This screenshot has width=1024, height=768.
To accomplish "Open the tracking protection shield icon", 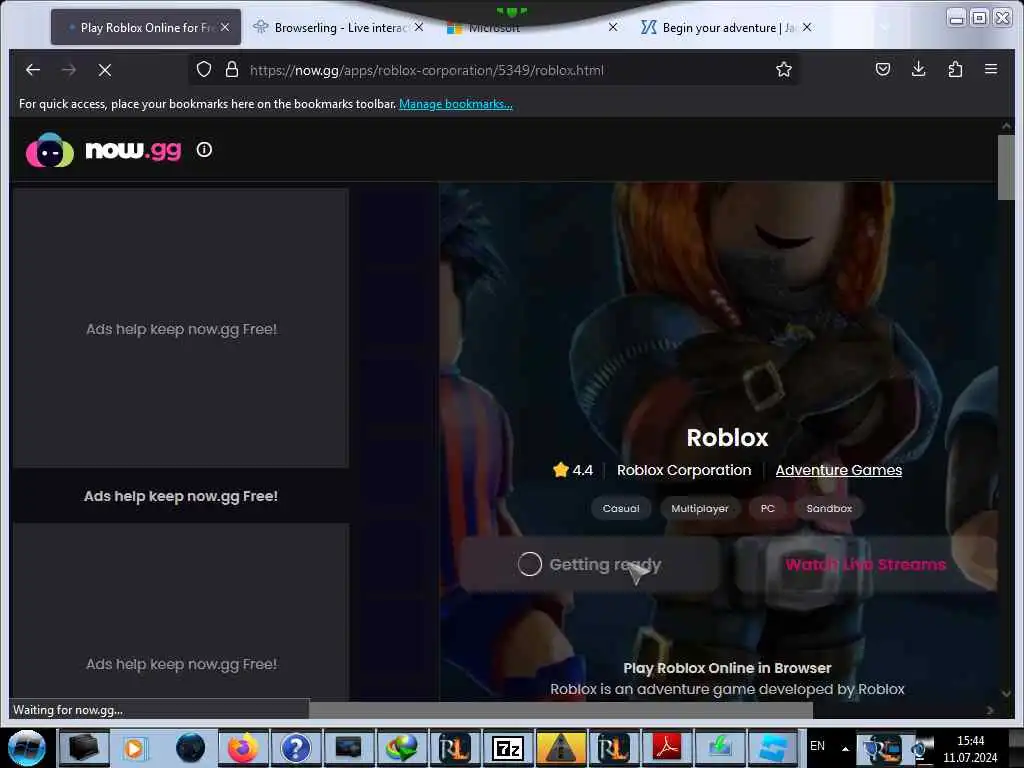I will [204, 69].
